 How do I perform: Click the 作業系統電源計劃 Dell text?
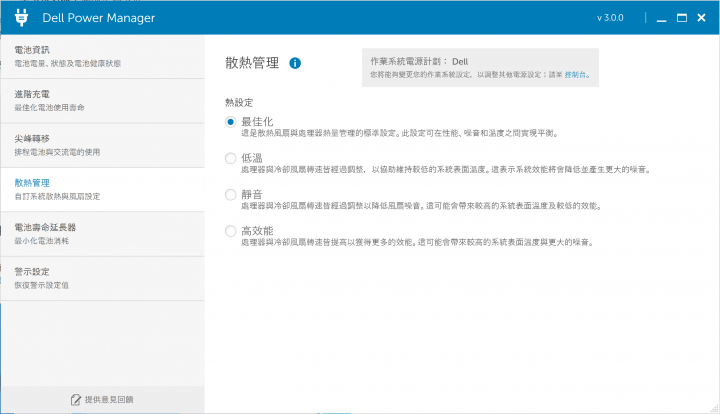click(419, 61)
